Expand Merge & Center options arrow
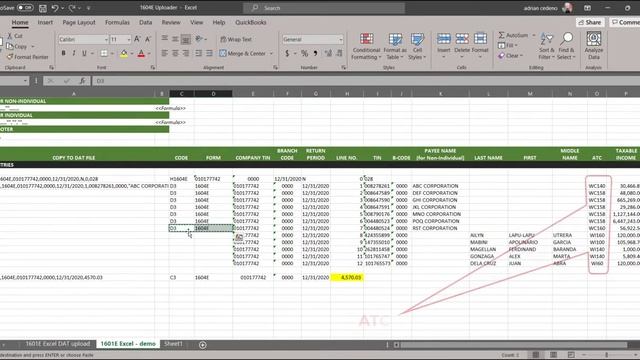 point(271,53)
